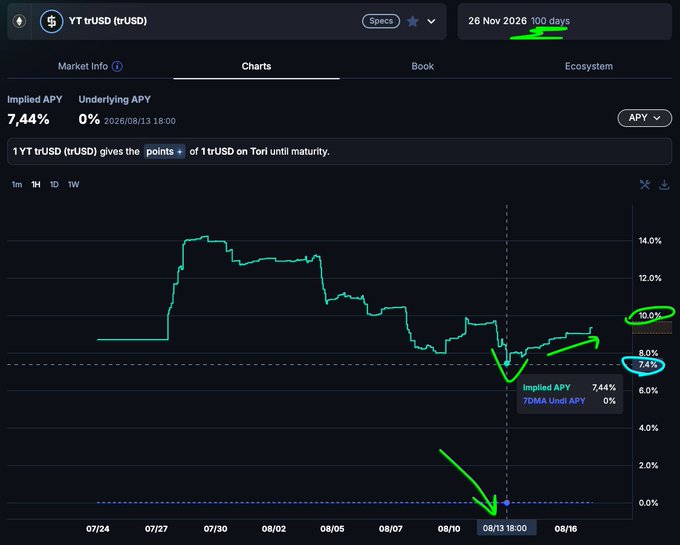Open the Book tab
This screenshot has height=545, width=680.
coord(422,66)
